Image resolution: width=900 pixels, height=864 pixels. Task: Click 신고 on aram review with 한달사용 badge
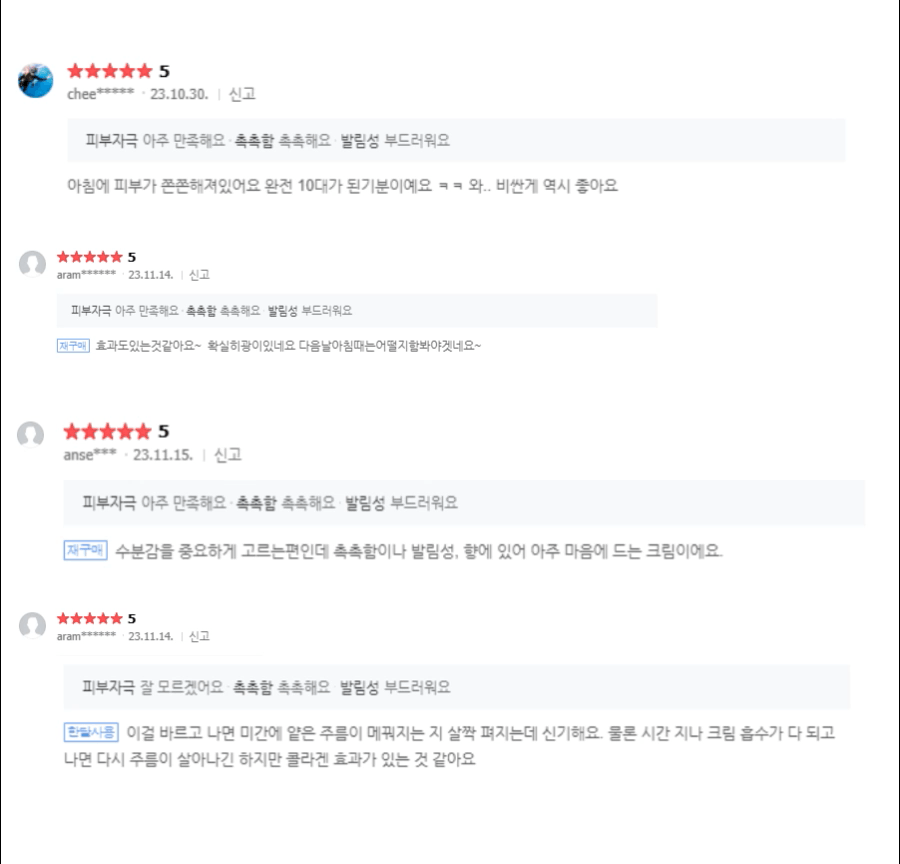coord(199,636)
